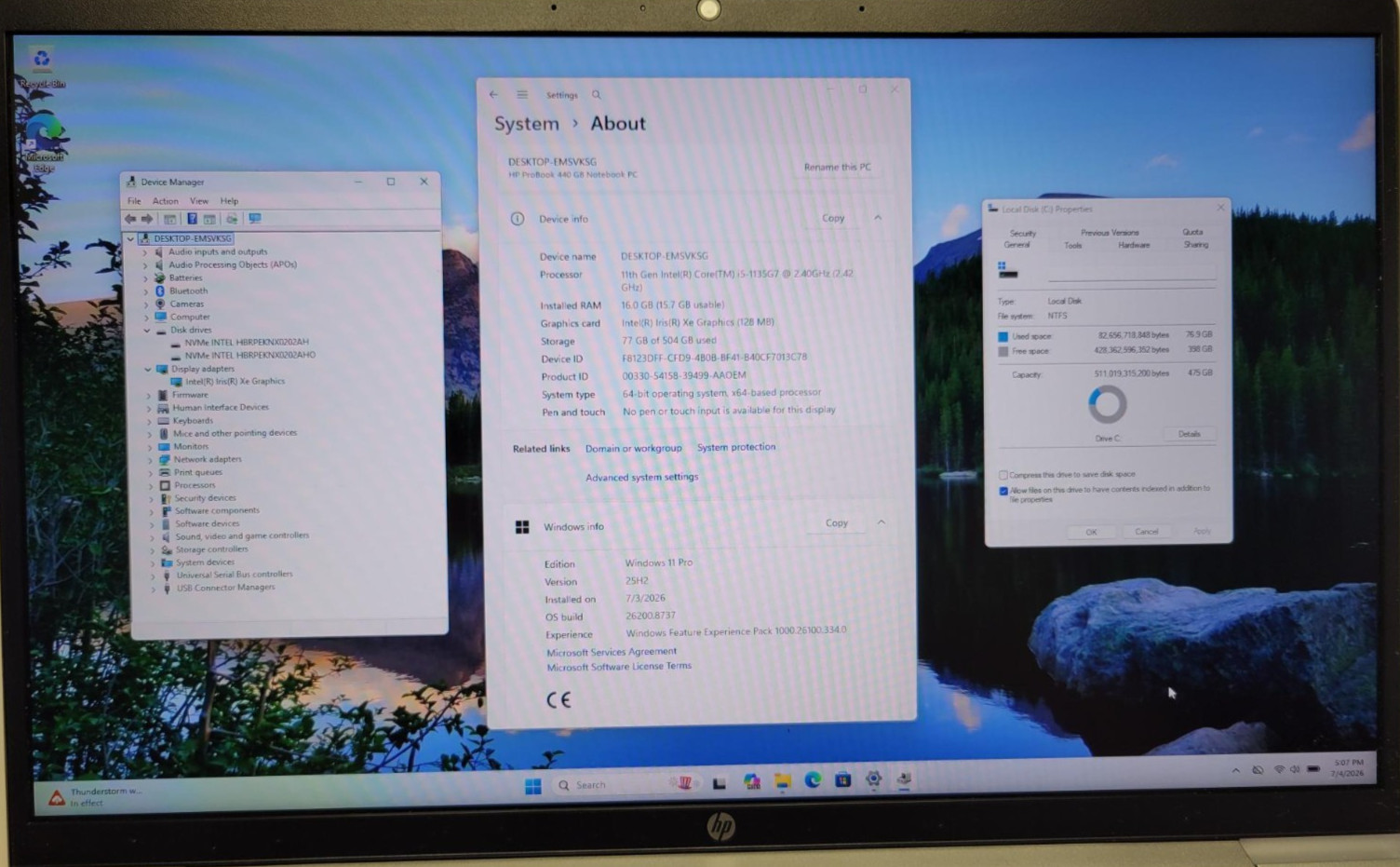Collapse the Device info section chevron
Image resolution: width=1400 pixels, height=867 pixels.
click(877, 217)
